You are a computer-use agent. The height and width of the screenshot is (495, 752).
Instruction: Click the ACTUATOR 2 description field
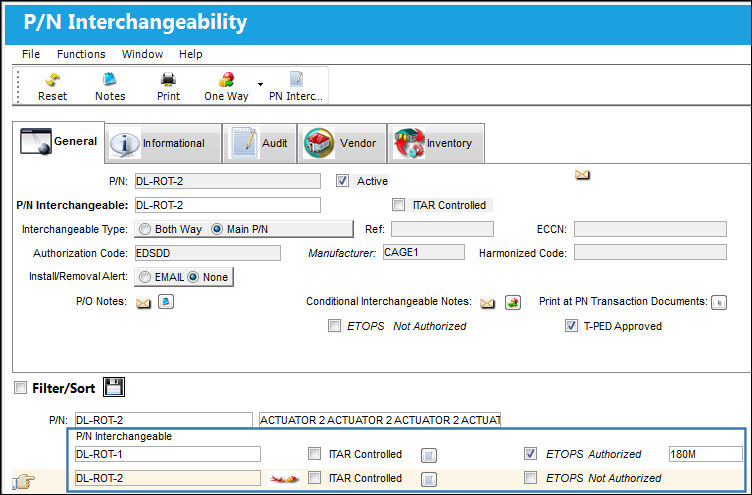pos(380,420)
